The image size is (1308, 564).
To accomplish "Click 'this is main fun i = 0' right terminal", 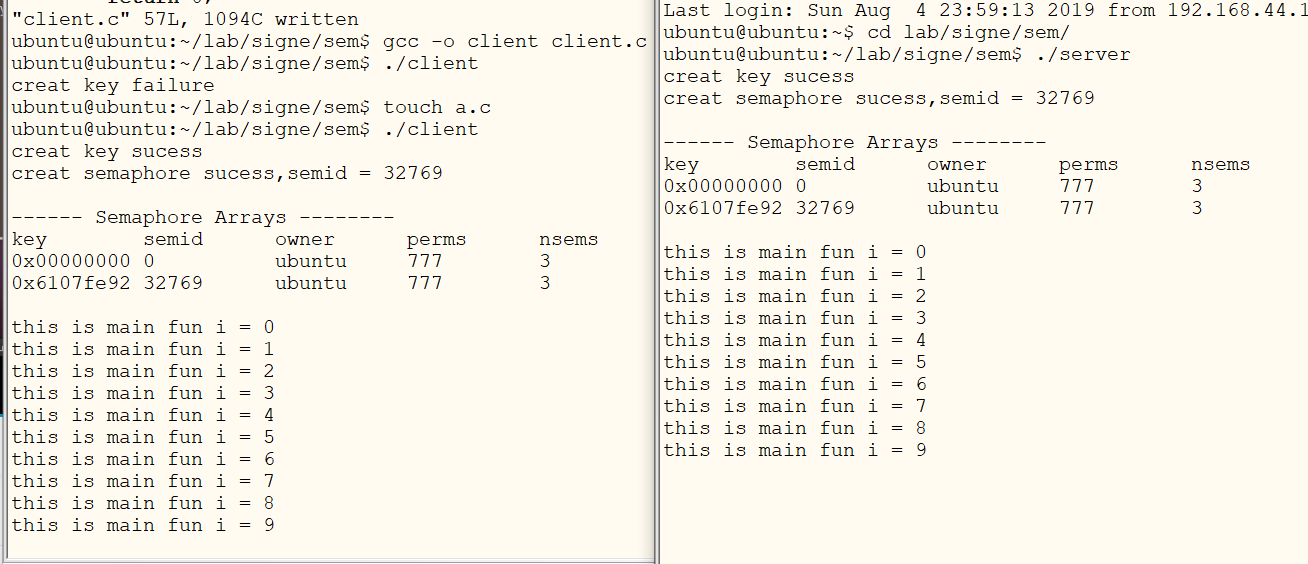I will [x=795, y=253].
